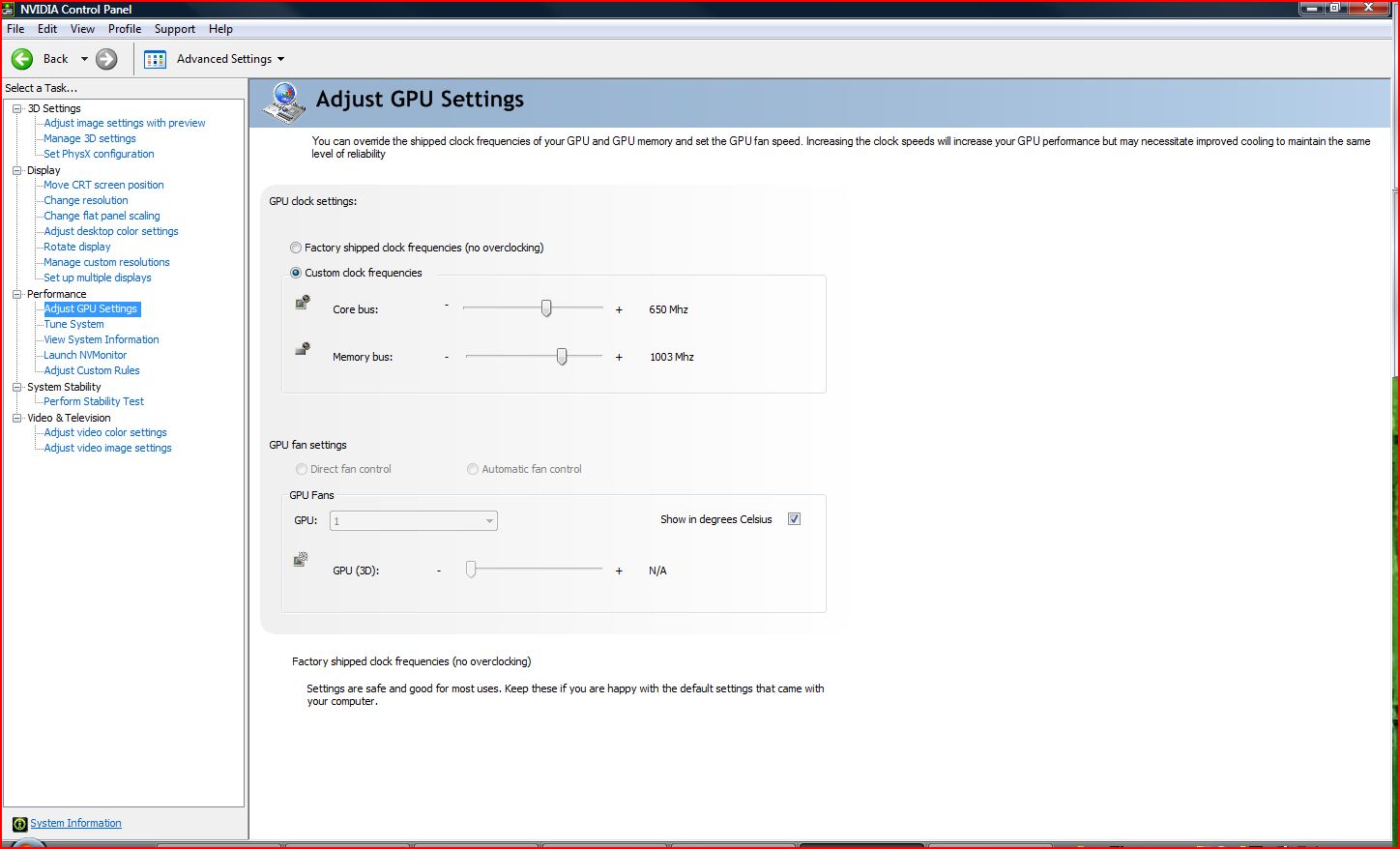Select Adjust GPU Settings in tree
This screenshot has width=1400, height=849.
[x=92, y=308]
